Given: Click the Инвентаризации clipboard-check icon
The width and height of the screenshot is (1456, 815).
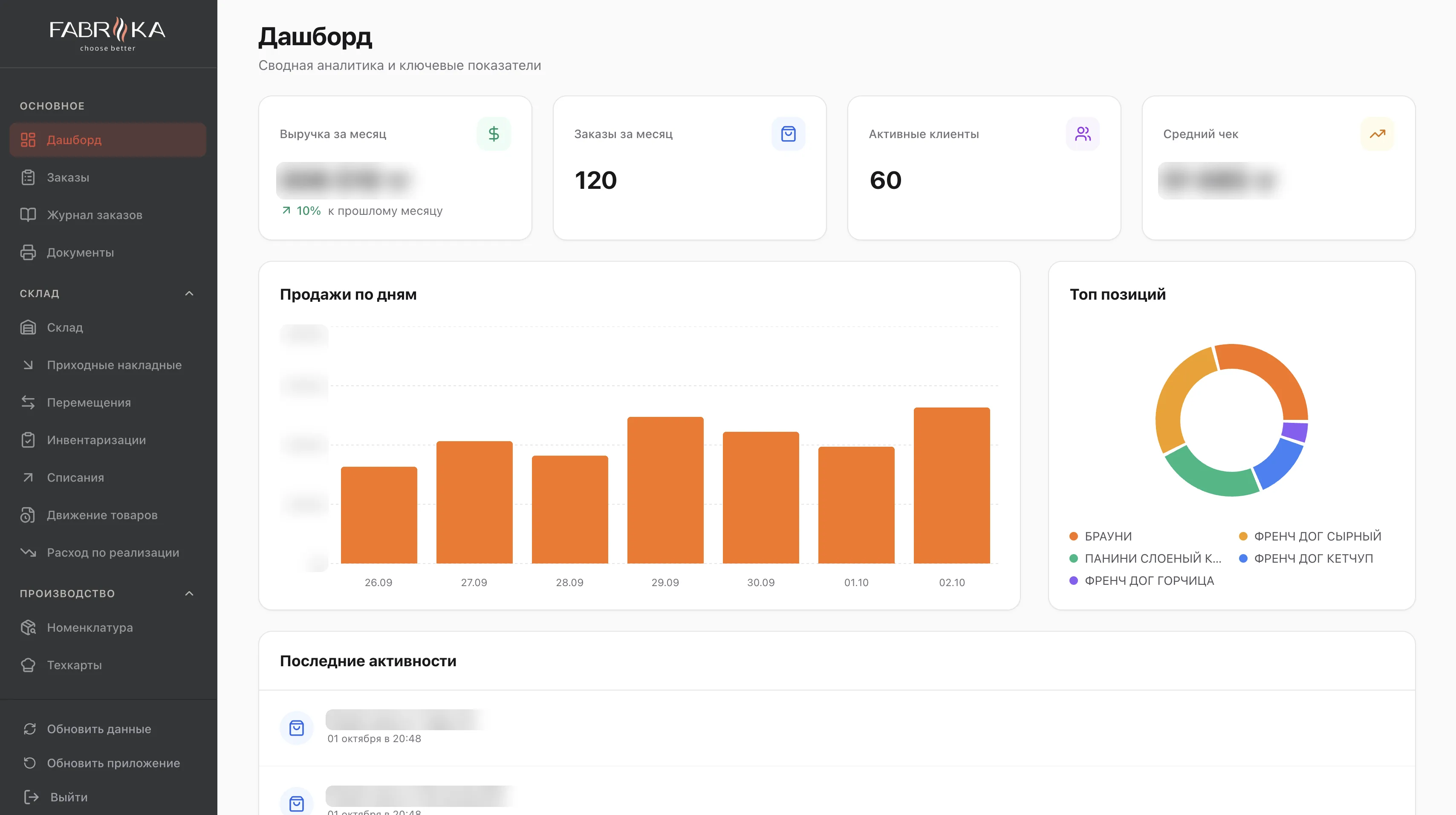Looking at the screenshot, I should coord(28,440).
